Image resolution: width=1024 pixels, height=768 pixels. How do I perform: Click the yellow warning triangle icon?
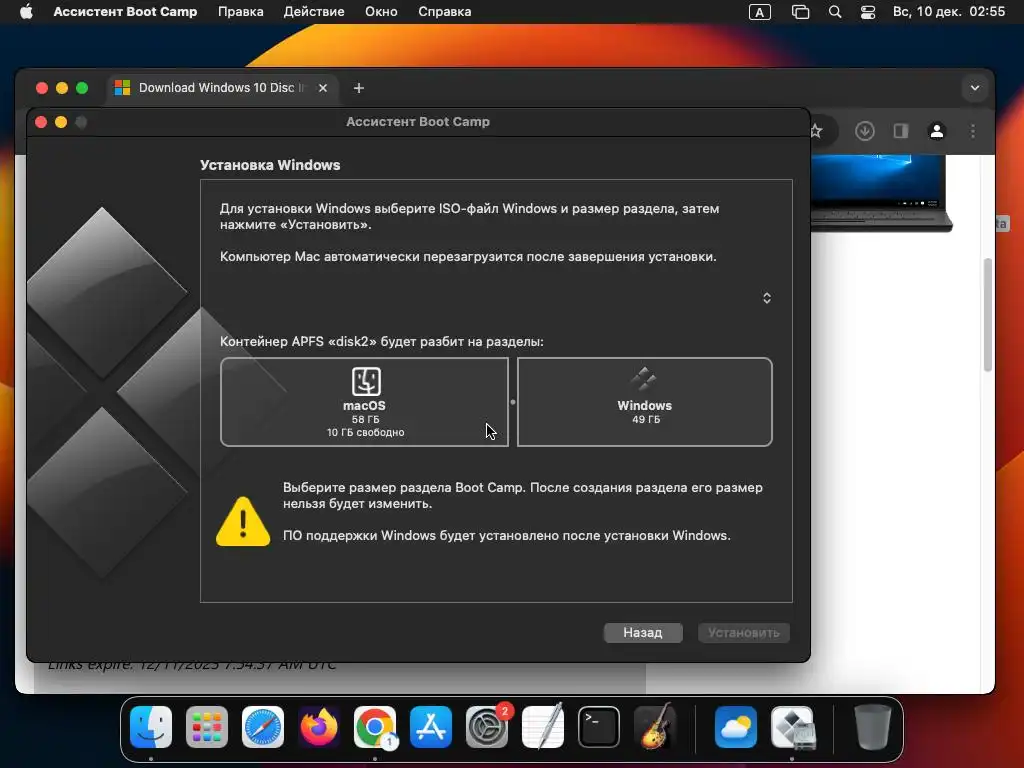(243, 521)
